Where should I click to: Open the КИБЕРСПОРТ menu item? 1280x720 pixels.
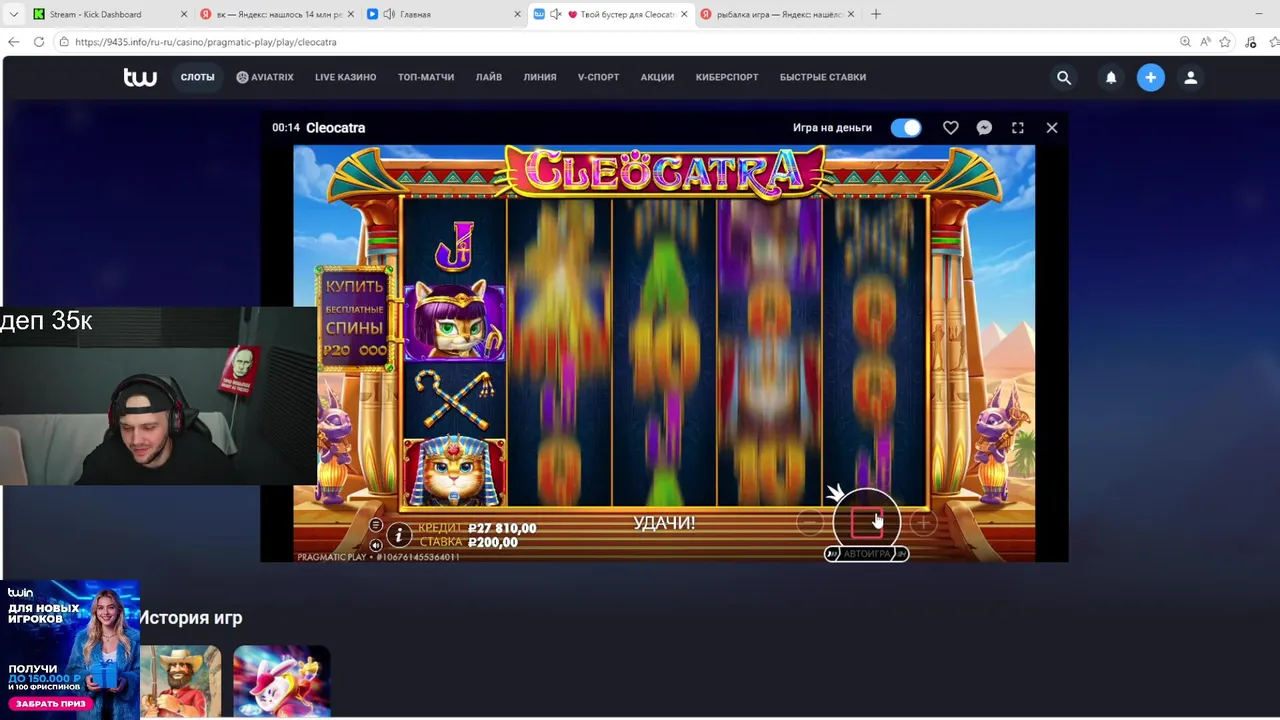(727, 77)
